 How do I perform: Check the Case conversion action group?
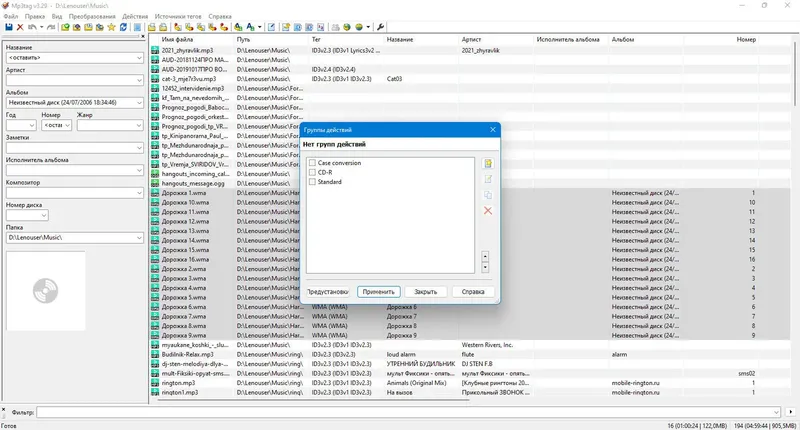click(x=312, y=163)
